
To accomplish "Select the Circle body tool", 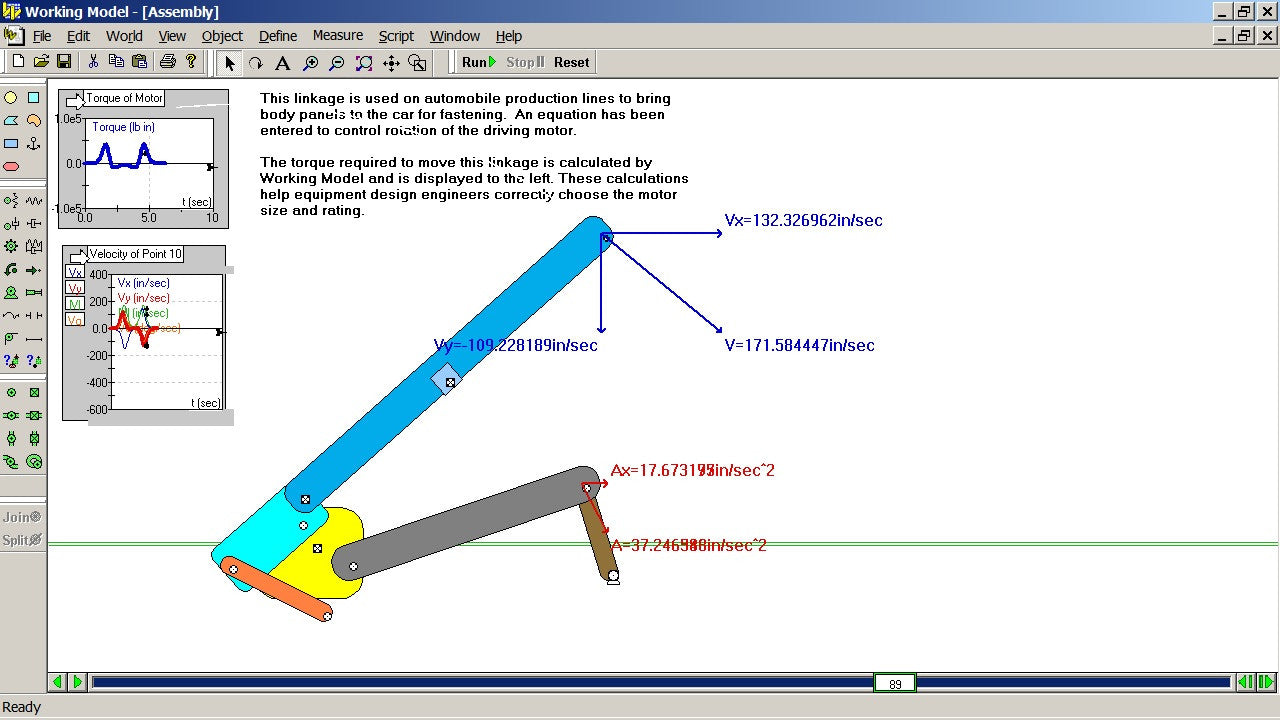I will point(11,98).
